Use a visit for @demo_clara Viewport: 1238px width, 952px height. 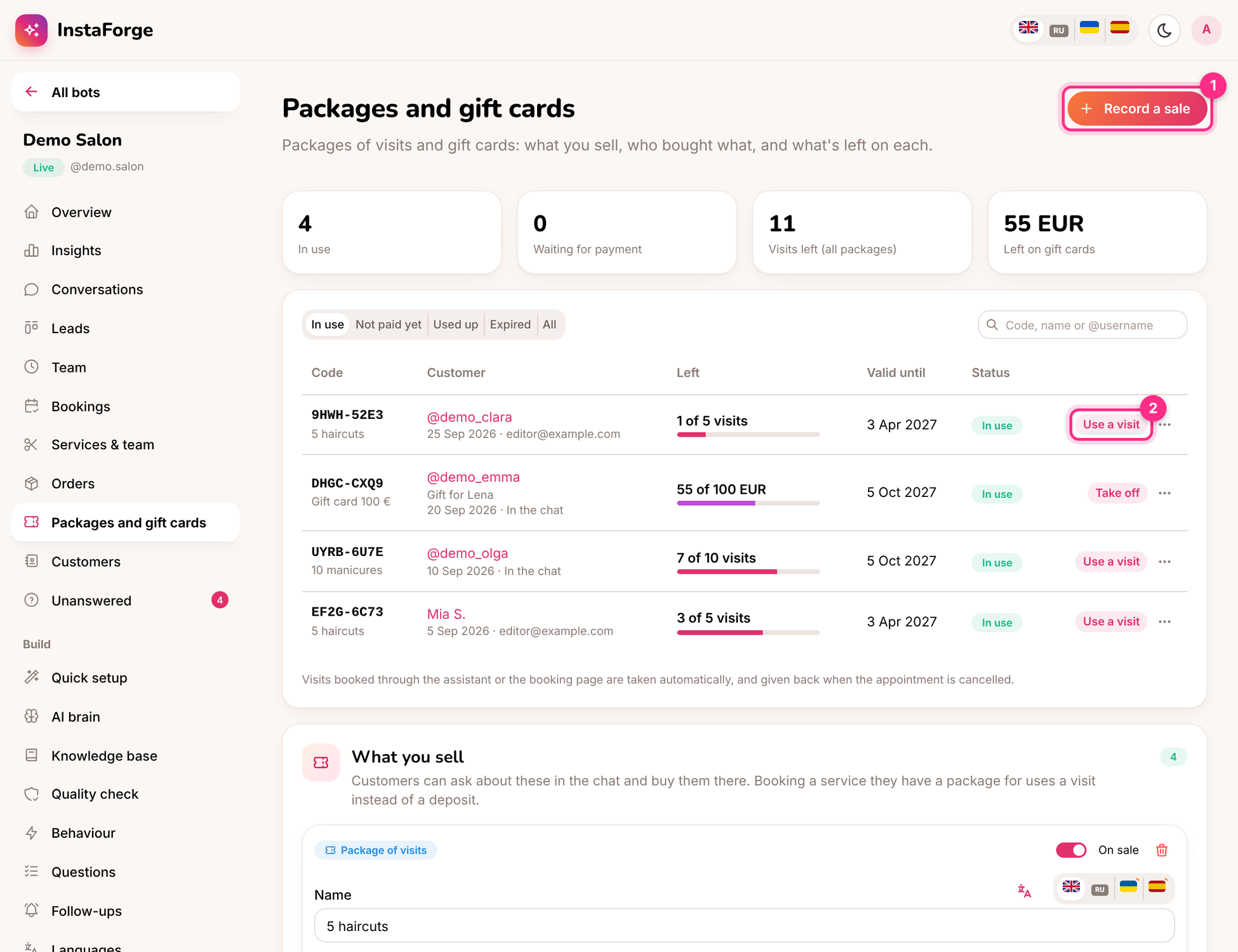pos(1111,425)
